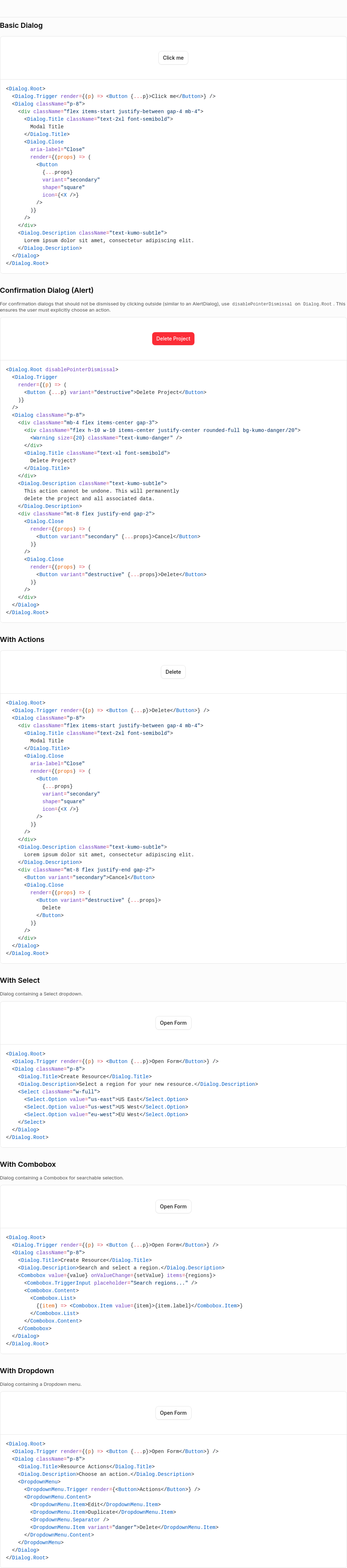Select the "With Select" heading

(x=20, y=980)
